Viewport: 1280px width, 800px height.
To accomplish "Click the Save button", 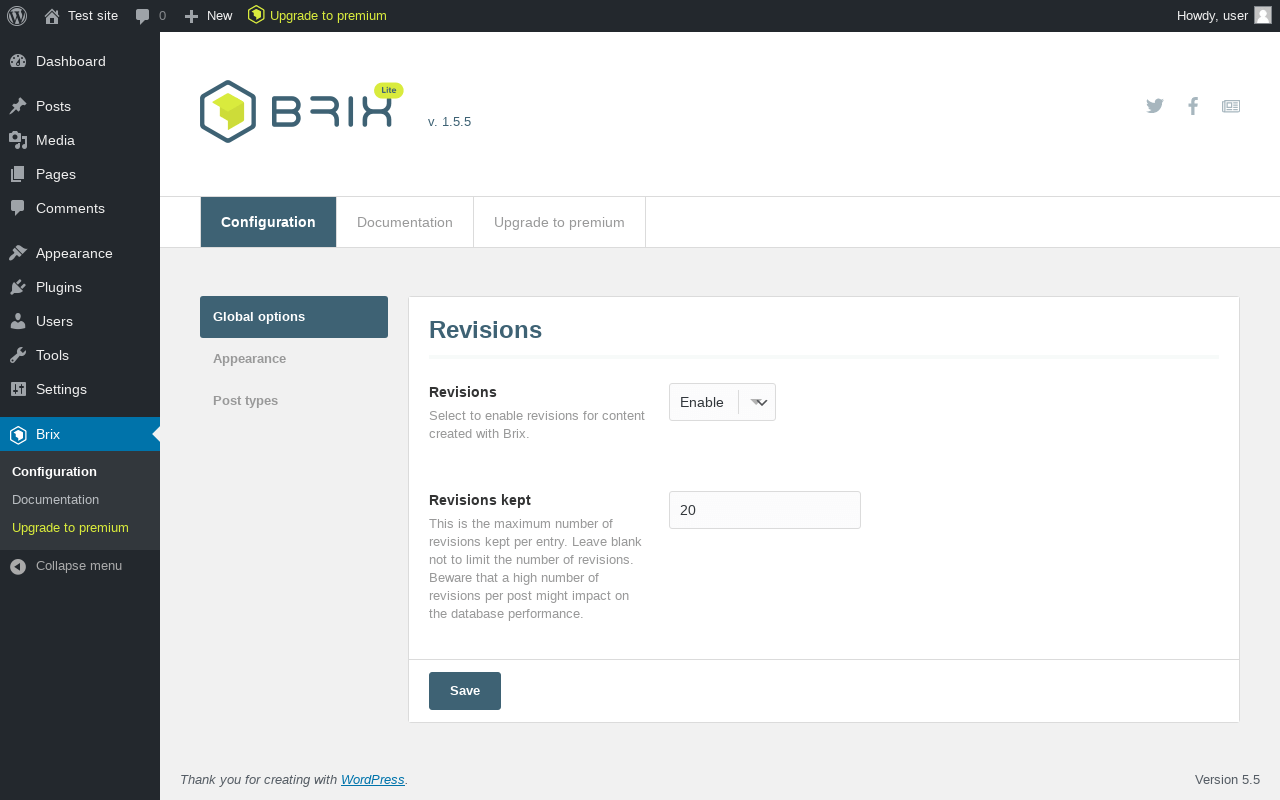I will click(x=465, y=691).
